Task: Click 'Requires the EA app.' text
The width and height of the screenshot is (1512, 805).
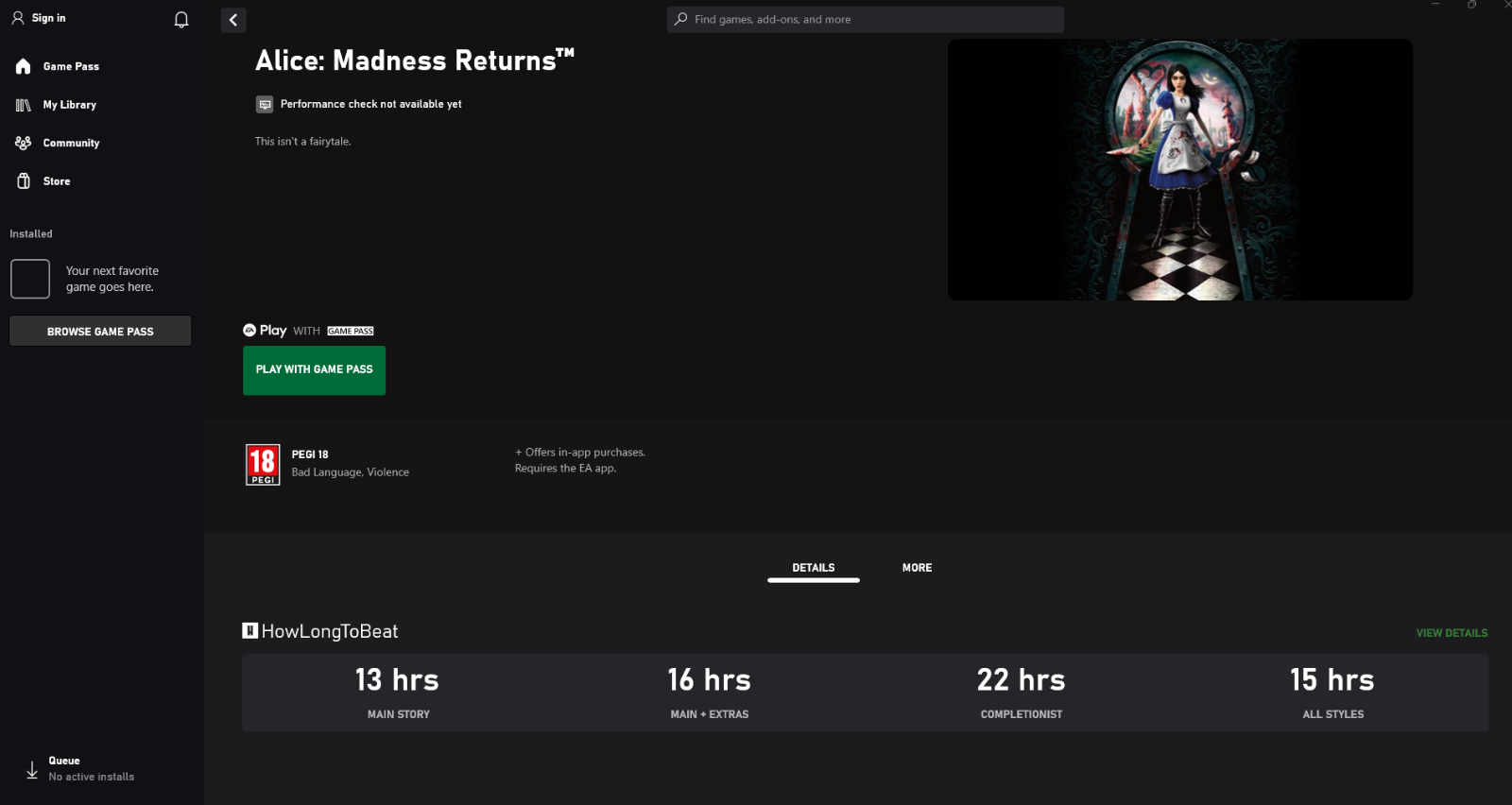Action: click(x=565, y=469)
